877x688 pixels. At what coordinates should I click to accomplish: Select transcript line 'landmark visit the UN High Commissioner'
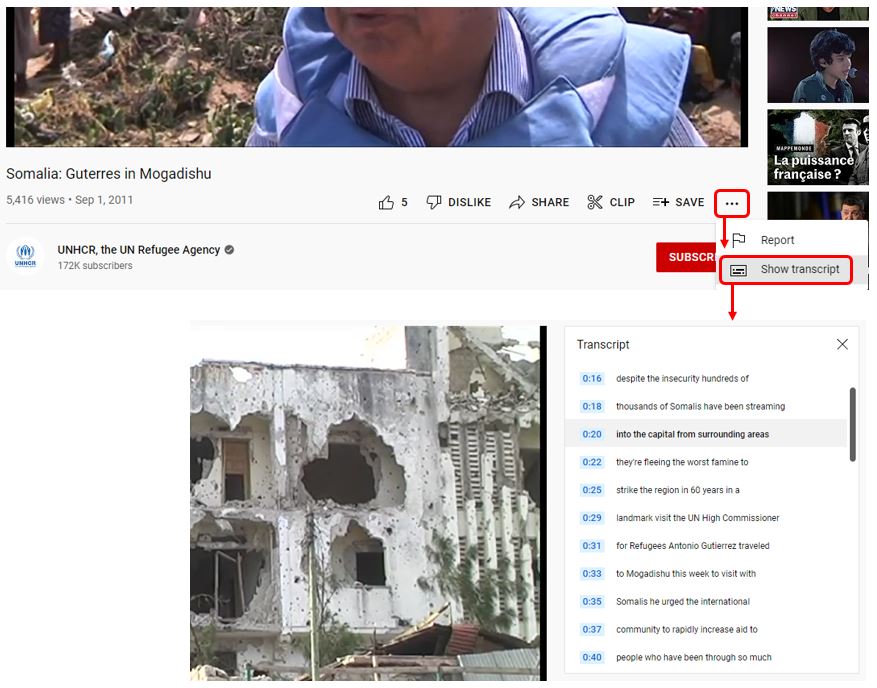(x=697, y=518)
